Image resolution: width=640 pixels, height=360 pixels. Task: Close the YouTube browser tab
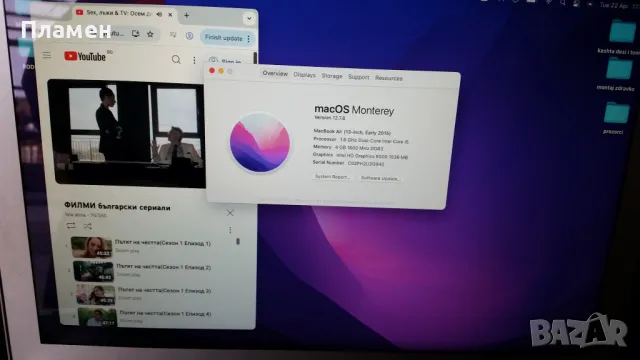(x=170, y=15)
